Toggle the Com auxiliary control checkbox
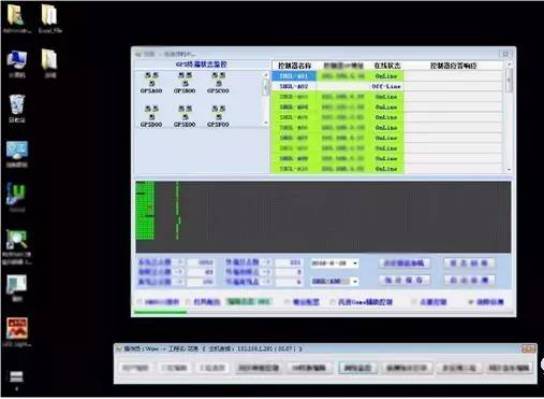Screen dimensions: 544x399 tap(332, 302)
